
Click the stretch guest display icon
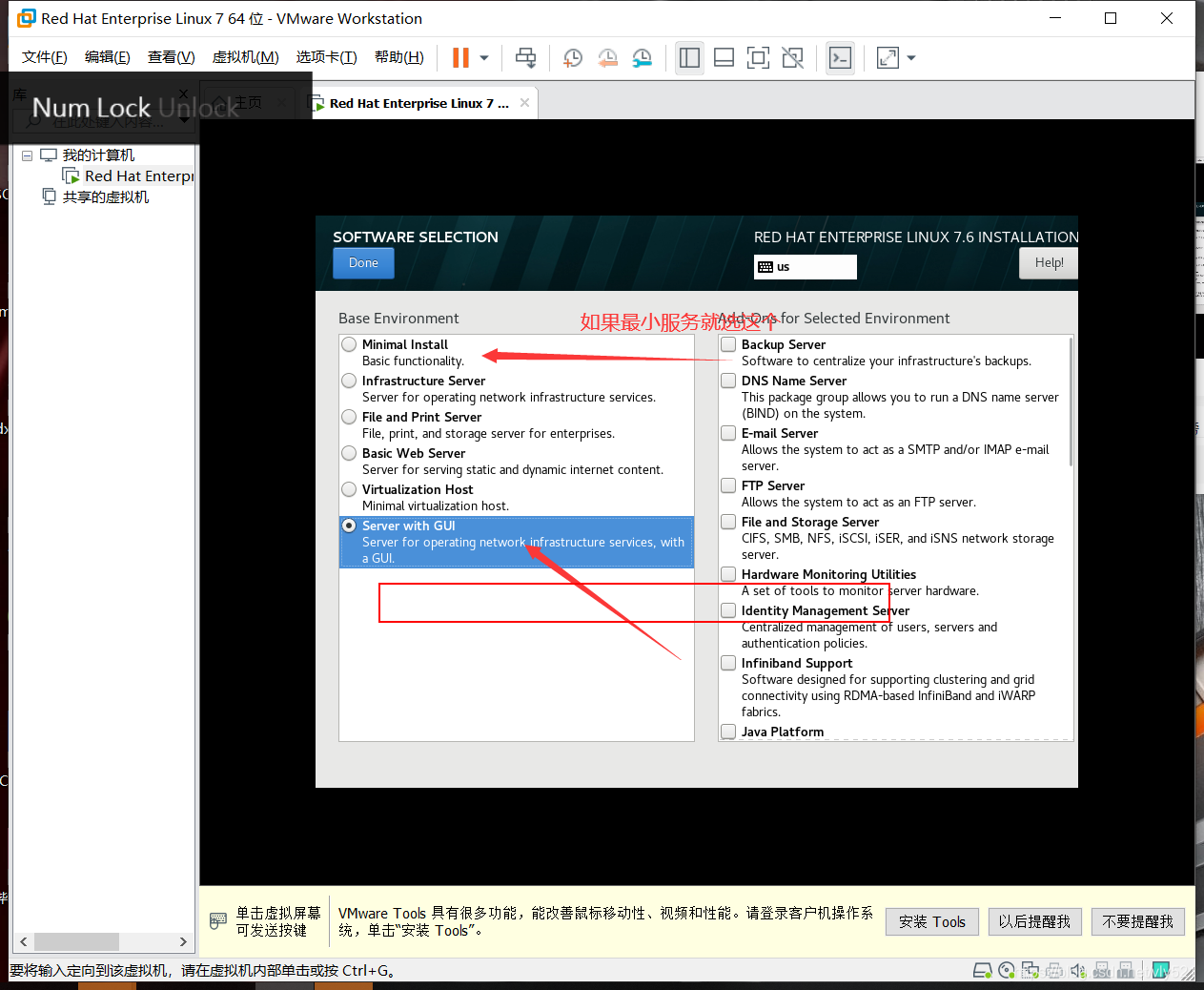[888, 58]
